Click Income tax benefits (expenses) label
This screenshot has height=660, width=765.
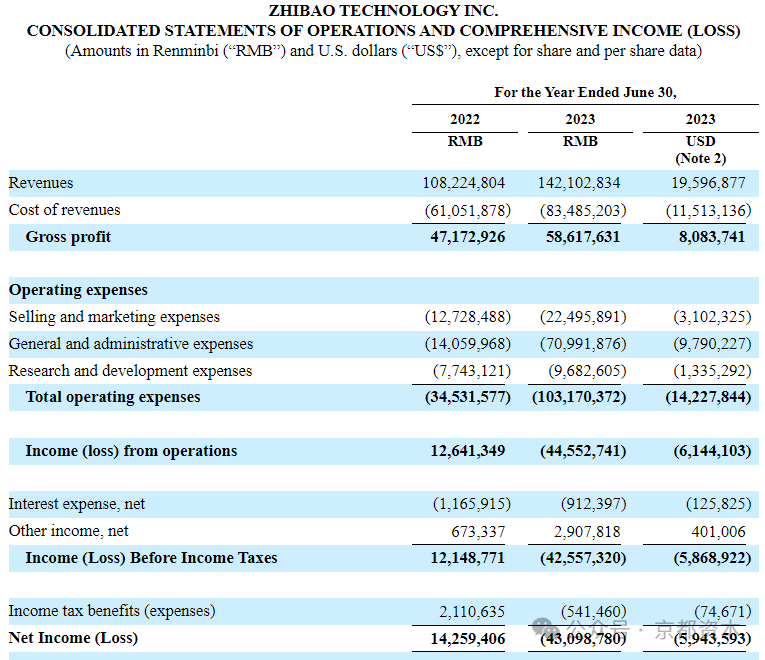(112, 611)
